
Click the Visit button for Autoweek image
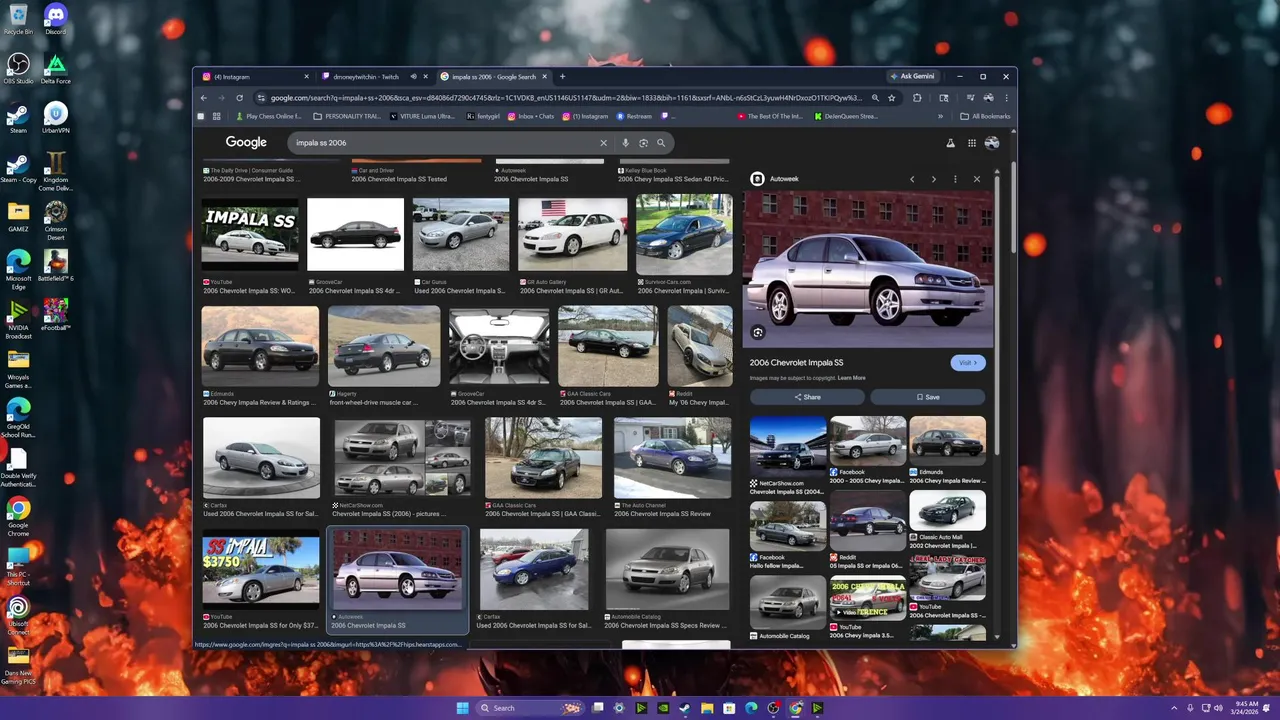967,363
